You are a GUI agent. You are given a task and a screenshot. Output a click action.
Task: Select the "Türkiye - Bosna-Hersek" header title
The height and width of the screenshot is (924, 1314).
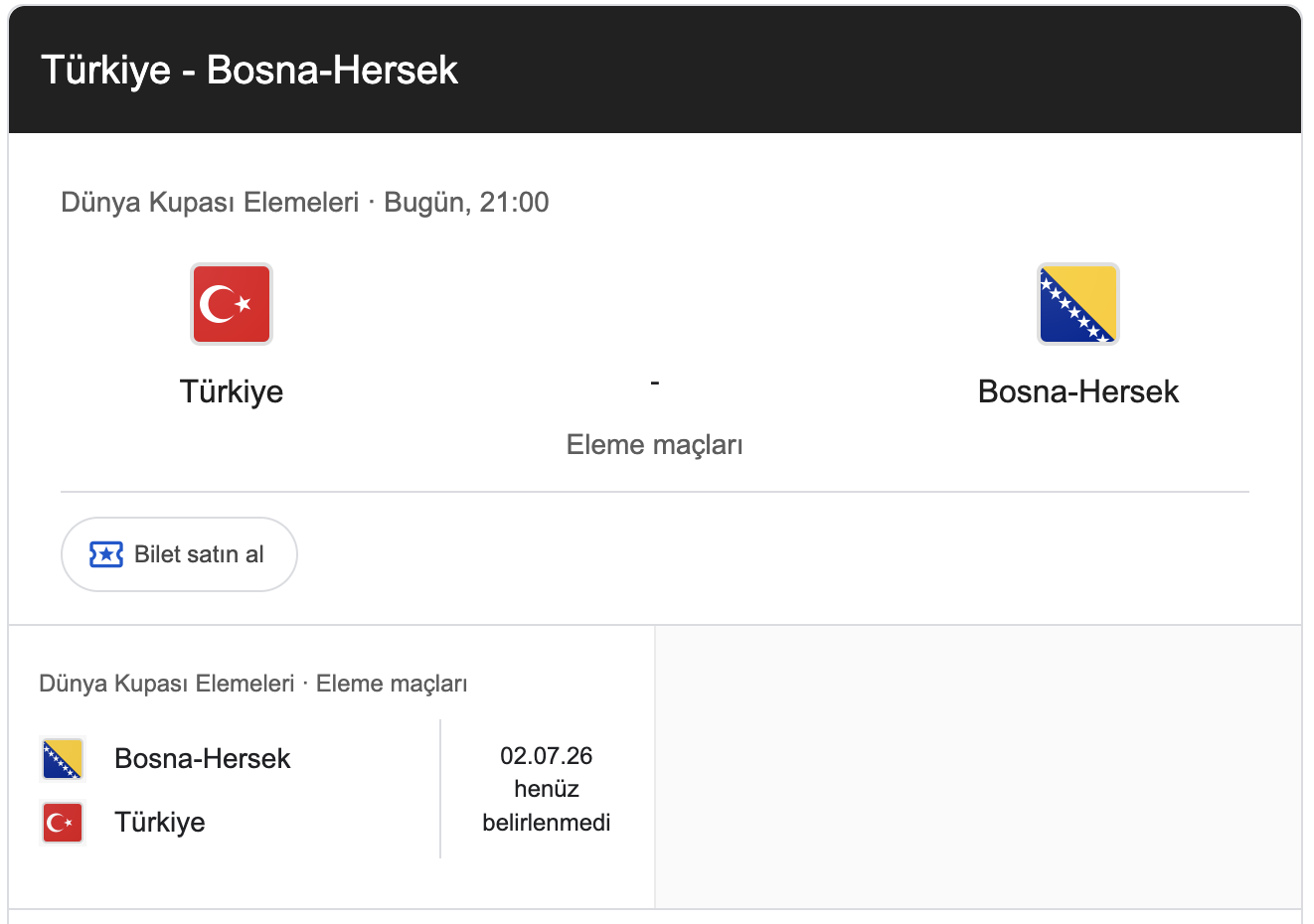point(249,71)
